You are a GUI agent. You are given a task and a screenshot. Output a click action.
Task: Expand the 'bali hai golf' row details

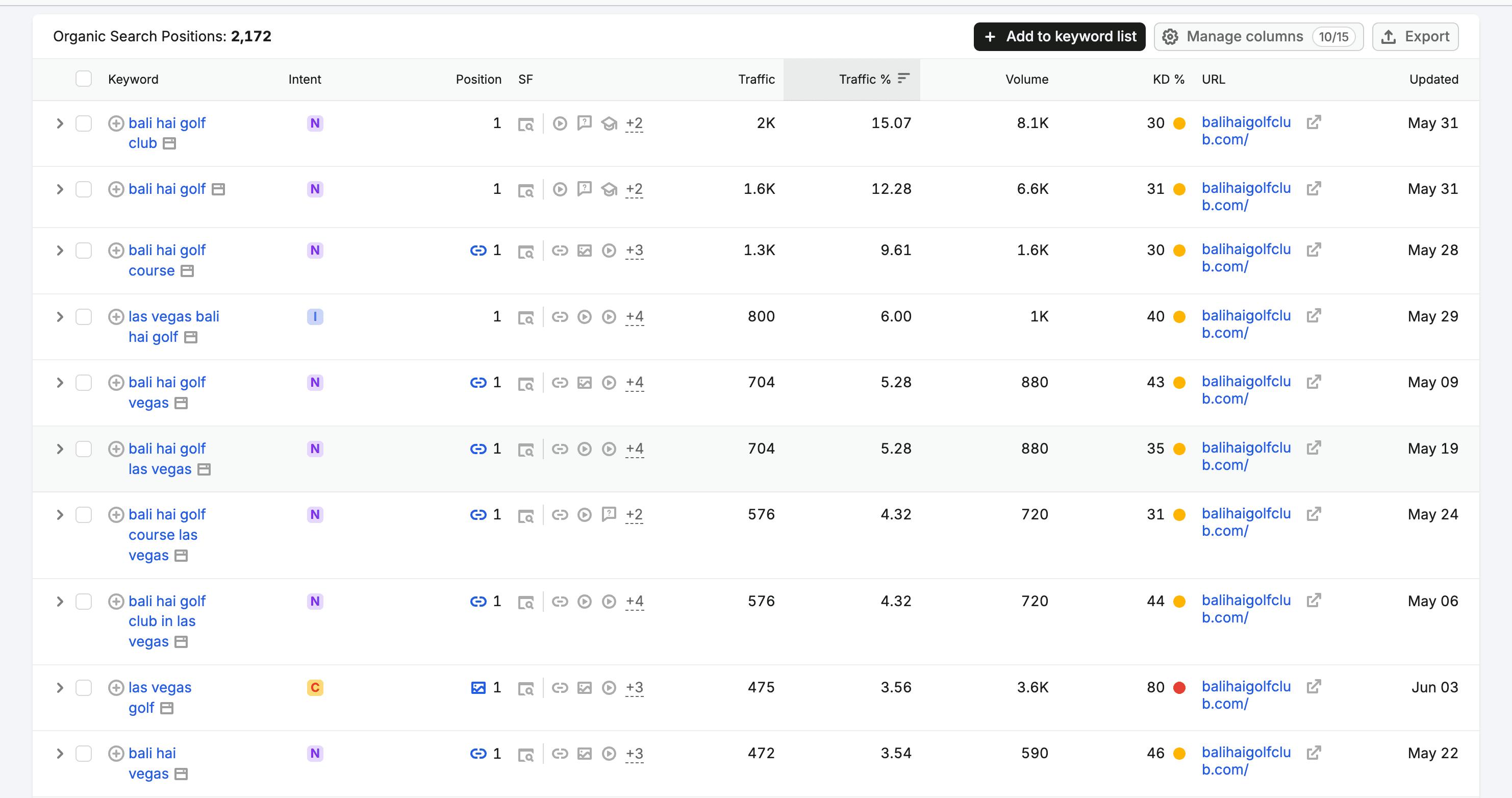tap(59, 189)
